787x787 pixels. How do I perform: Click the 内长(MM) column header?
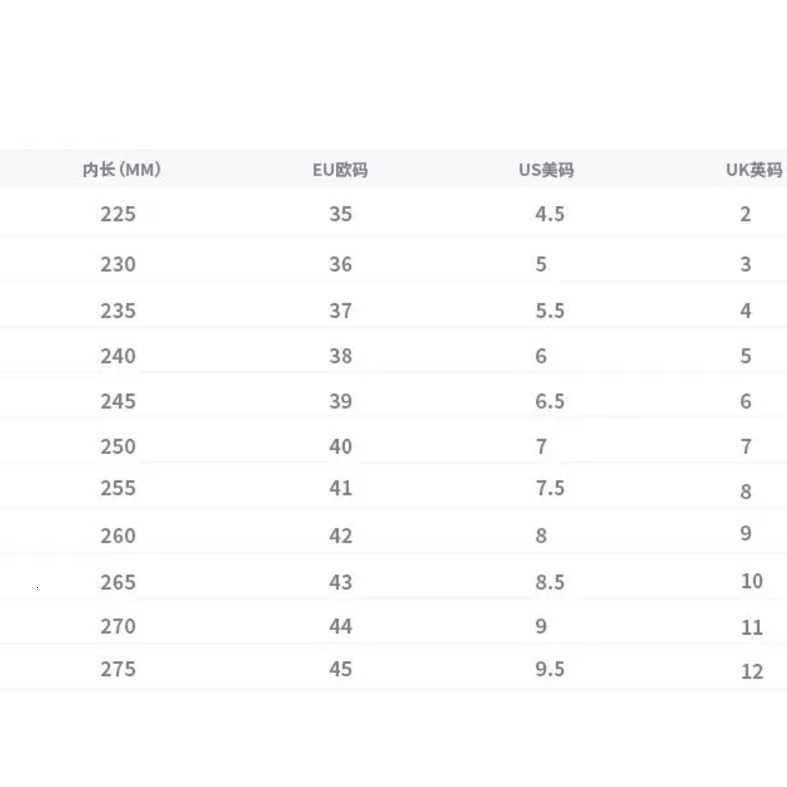click(121, 170)
